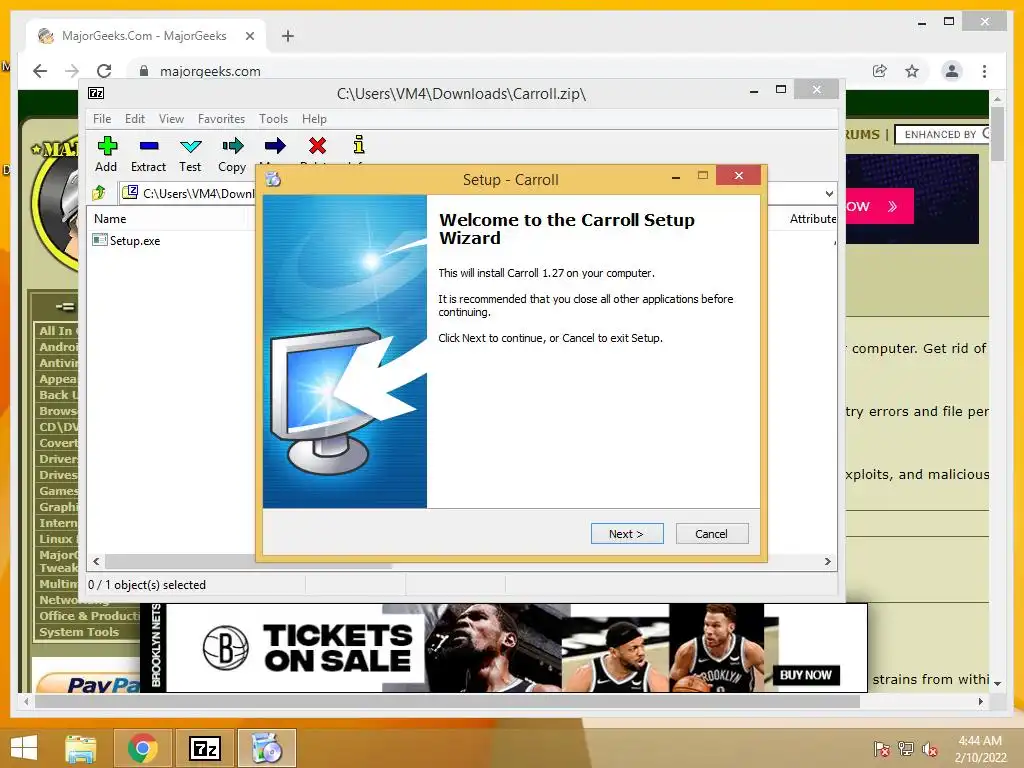The image size is (1024, 768).
Task: Click Cancel in Carroll Setup wizard
Action: [712, 534]
